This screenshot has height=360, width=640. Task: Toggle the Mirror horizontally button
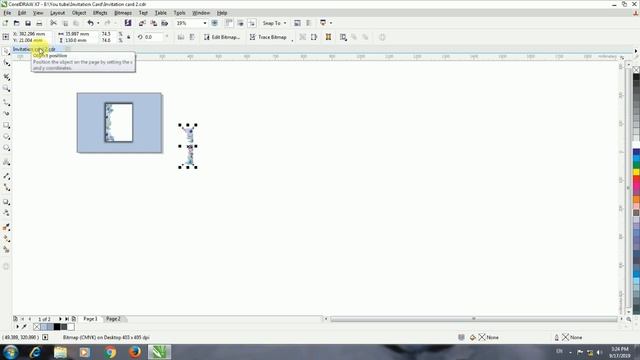click(x=181, y=37)
